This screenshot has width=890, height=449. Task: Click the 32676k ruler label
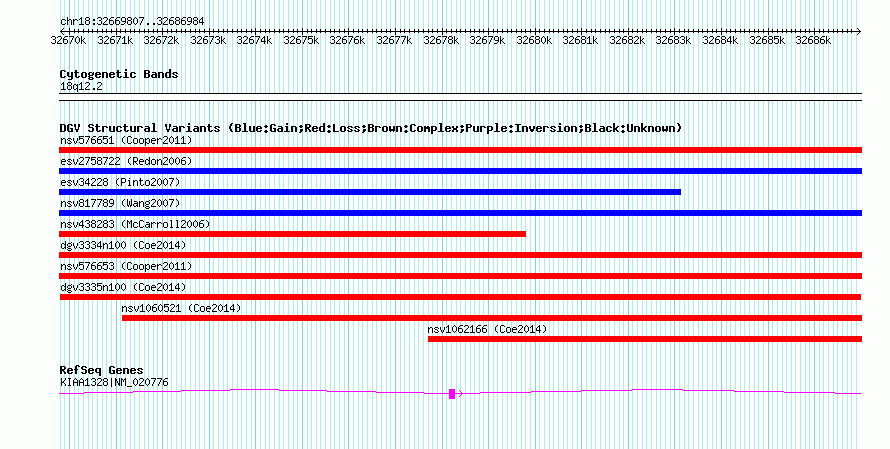pyautogui.click(x=347, y=40)
